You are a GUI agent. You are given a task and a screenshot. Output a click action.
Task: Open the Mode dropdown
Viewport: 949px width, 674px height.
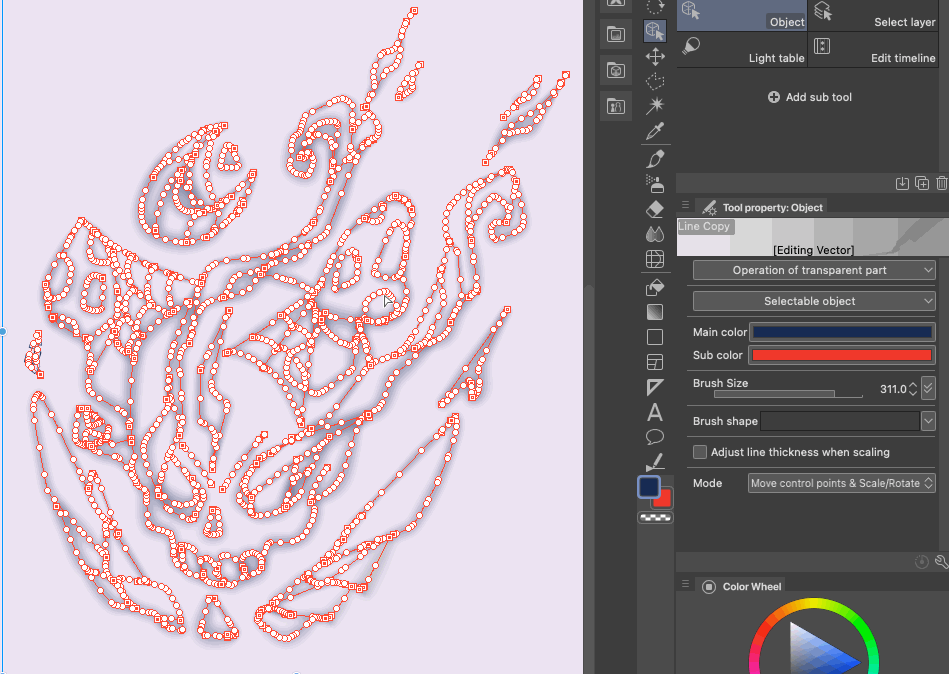(x=842, y=483)
